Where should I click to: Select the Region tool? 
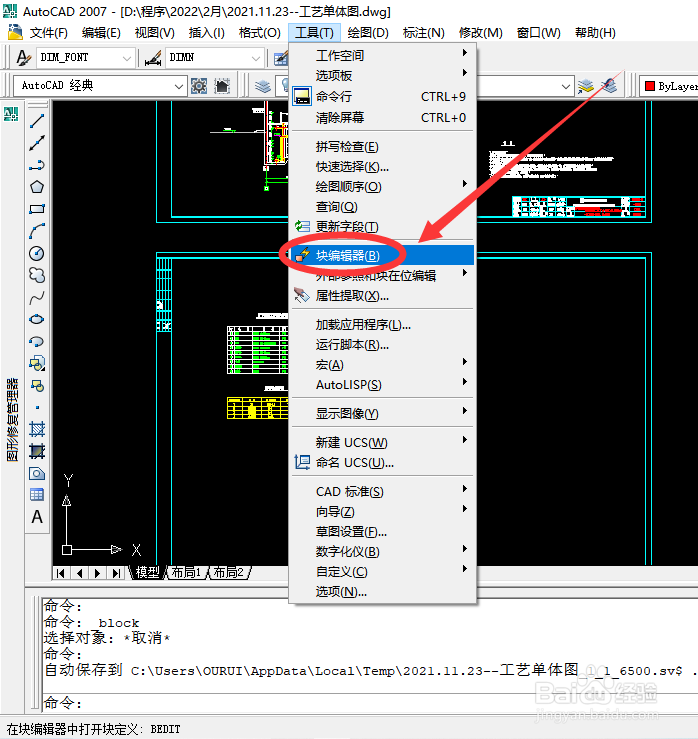click(37, 473)
